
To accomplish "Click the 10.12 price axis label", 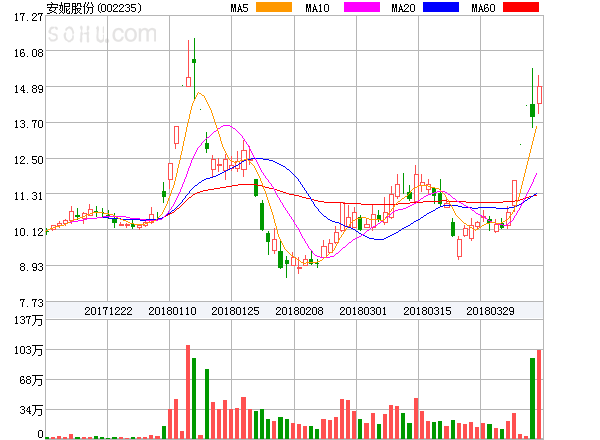I will point(29,232).
